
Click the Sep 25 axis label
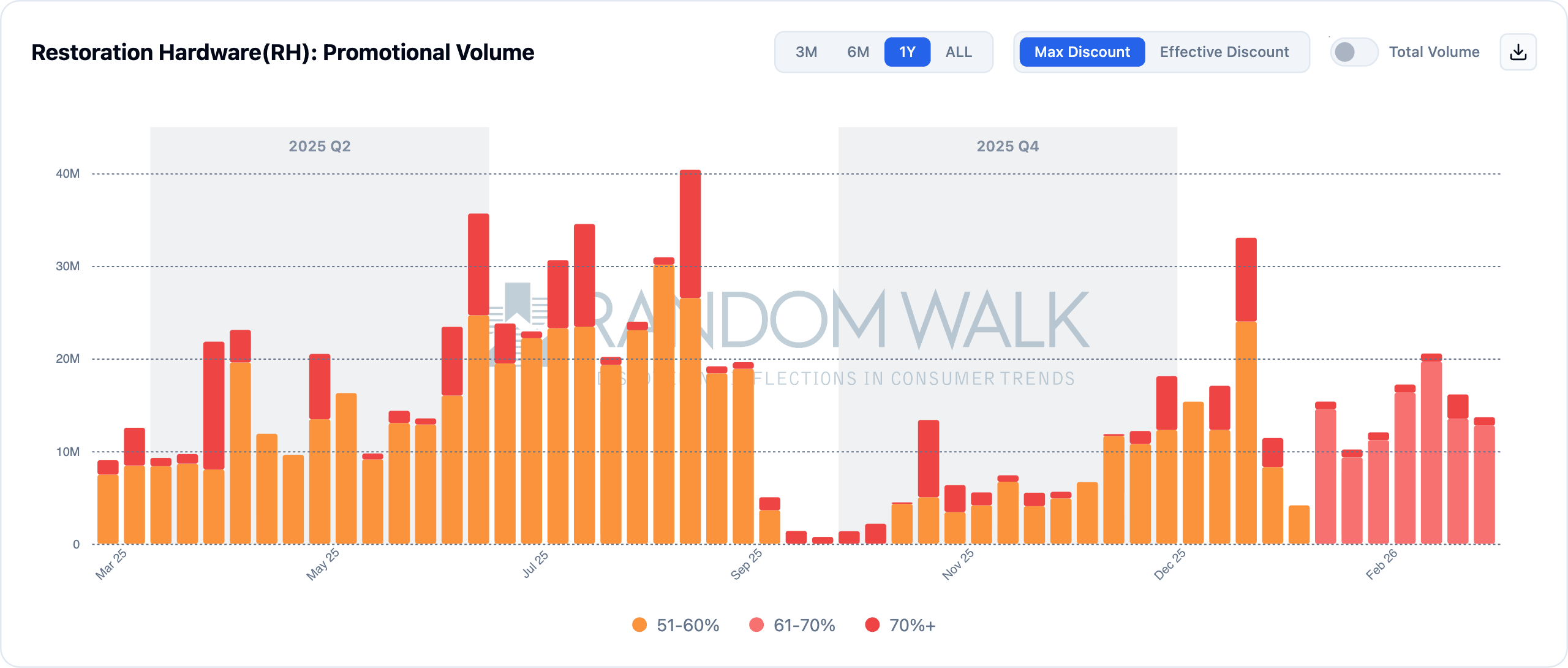746,564
